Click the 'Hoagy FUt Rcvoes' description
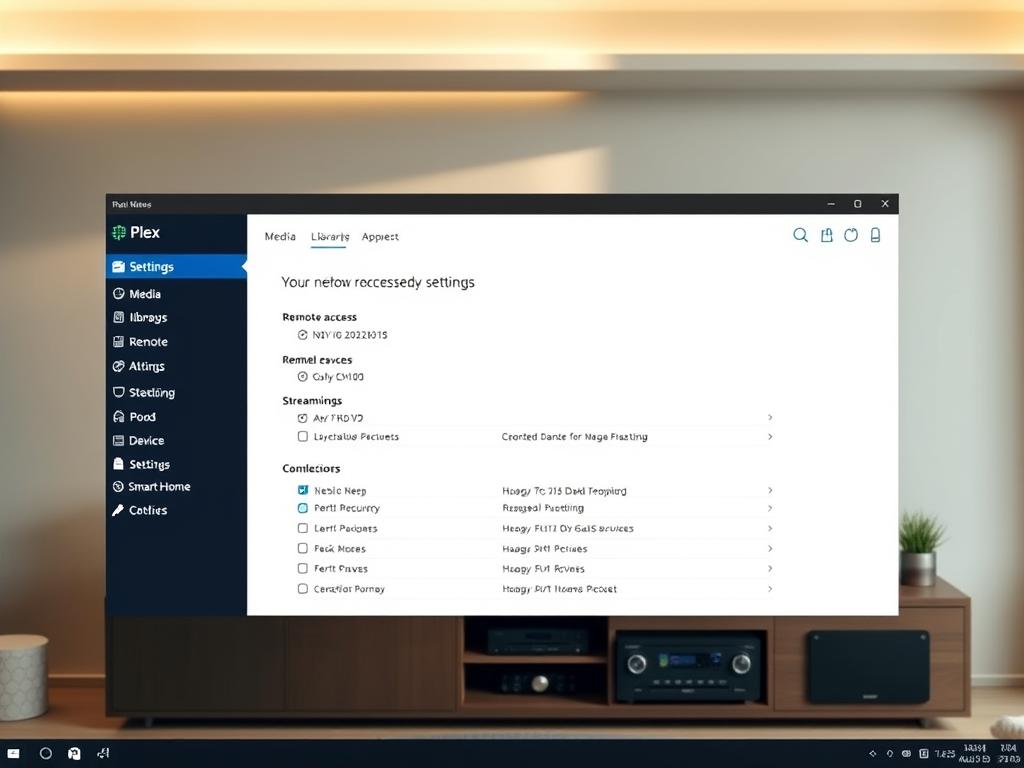This screenshot has height=768, width=1024. tap(543, 569)
